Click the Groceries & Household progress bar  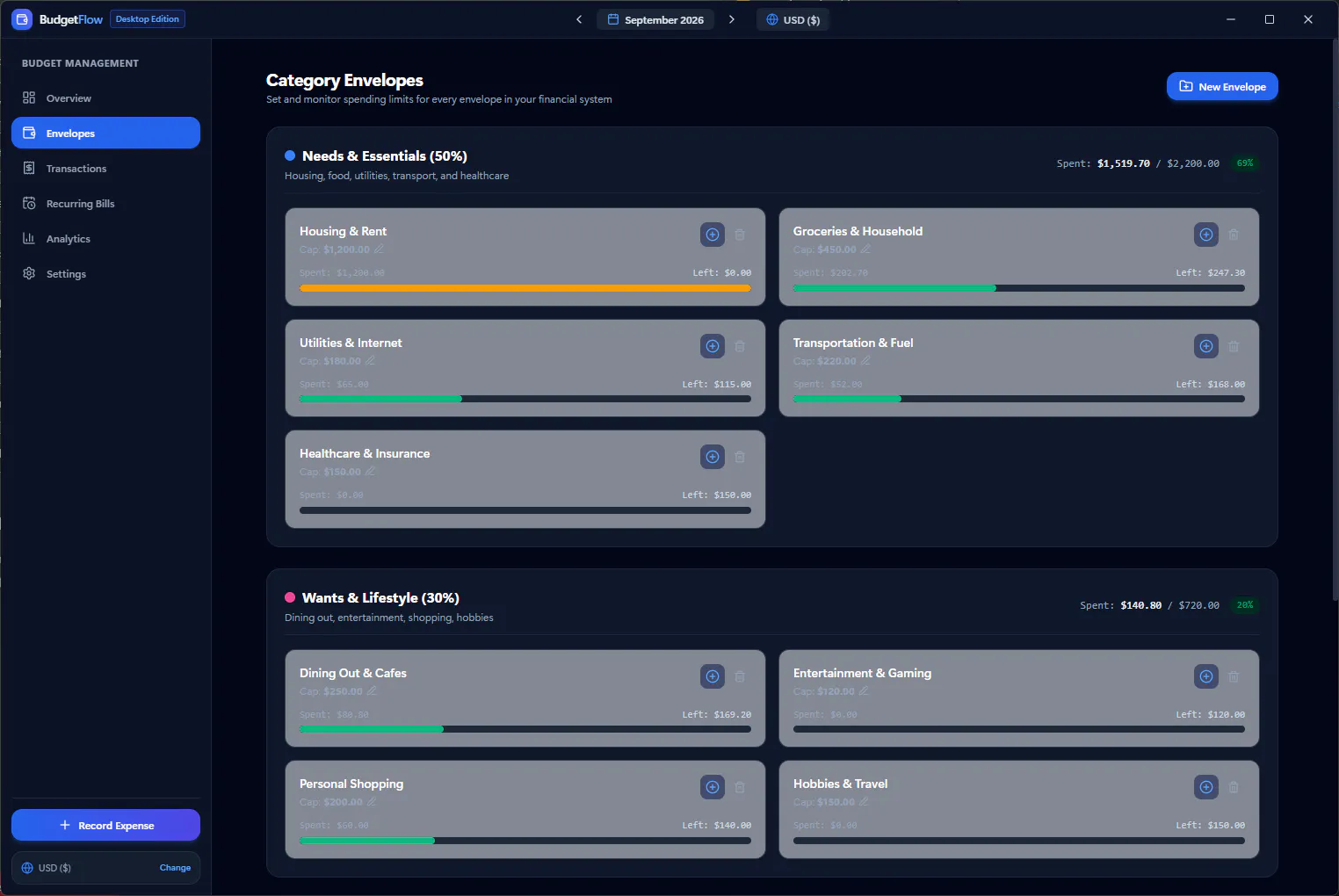pos(1019,288)
